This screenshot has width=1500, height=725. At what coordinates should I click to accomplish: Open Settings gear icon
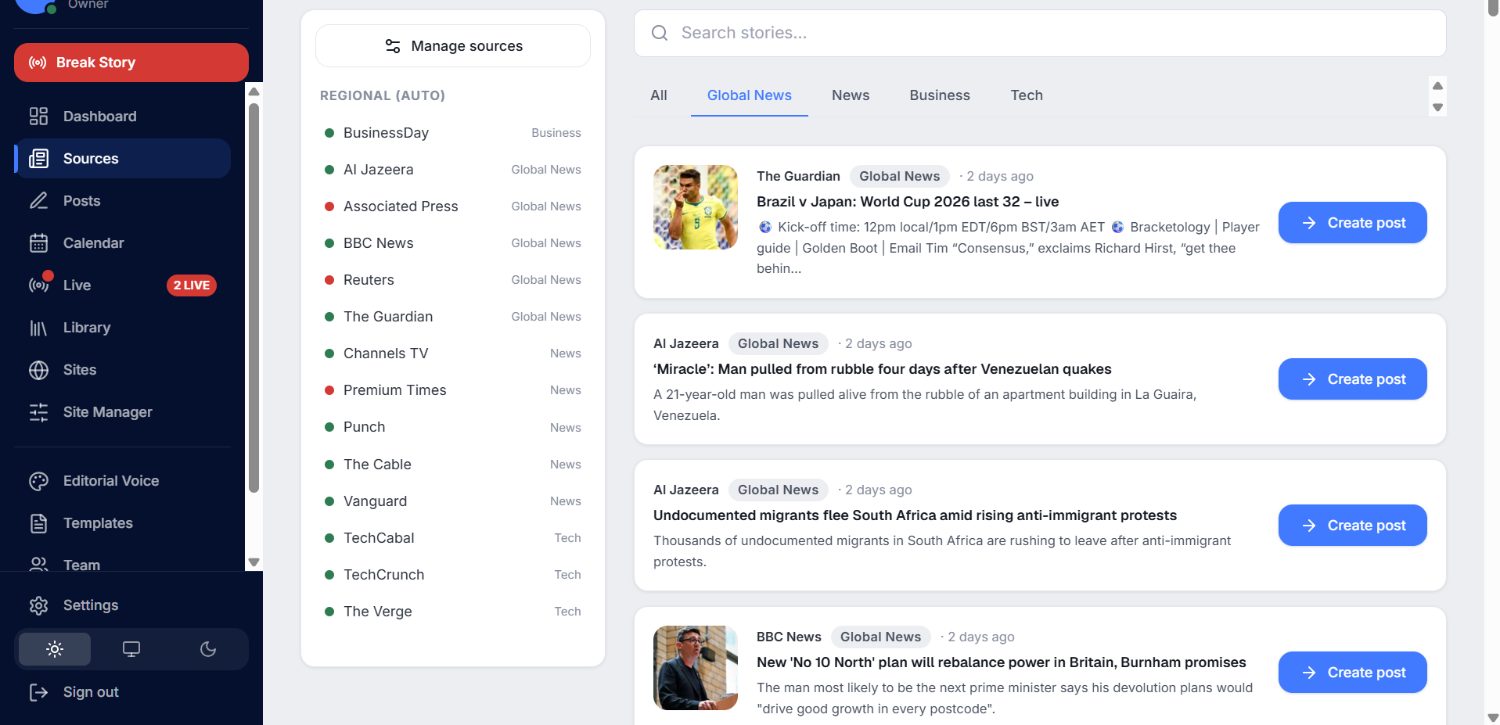39,605
